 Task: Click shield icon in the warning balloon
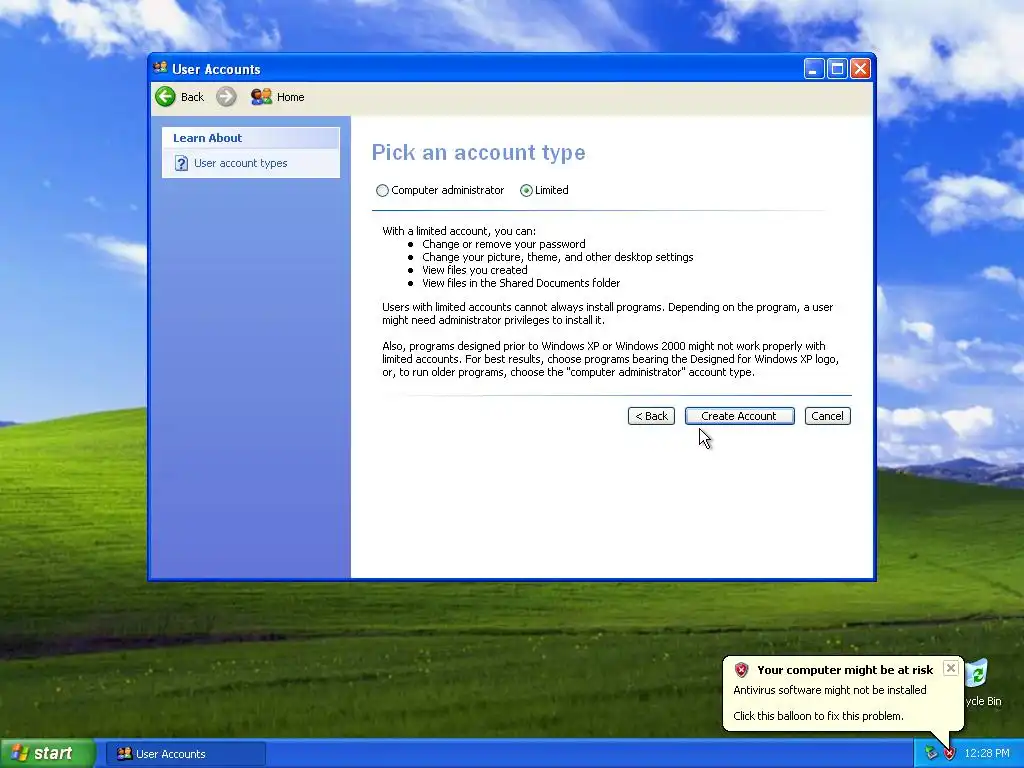coord(741,670)
